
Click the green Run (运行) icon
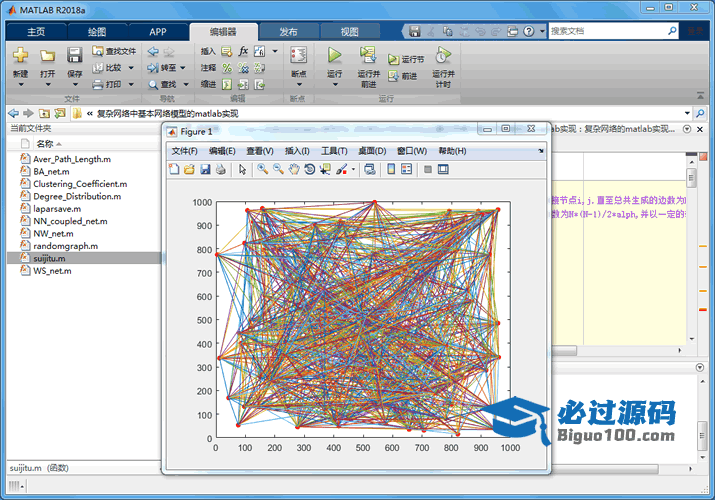[x=334, y=55]
